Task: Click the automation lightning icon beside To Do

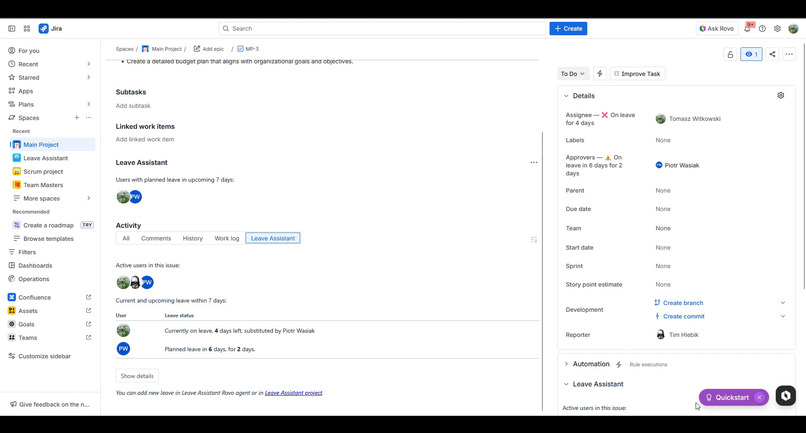Action: (599, 74)
